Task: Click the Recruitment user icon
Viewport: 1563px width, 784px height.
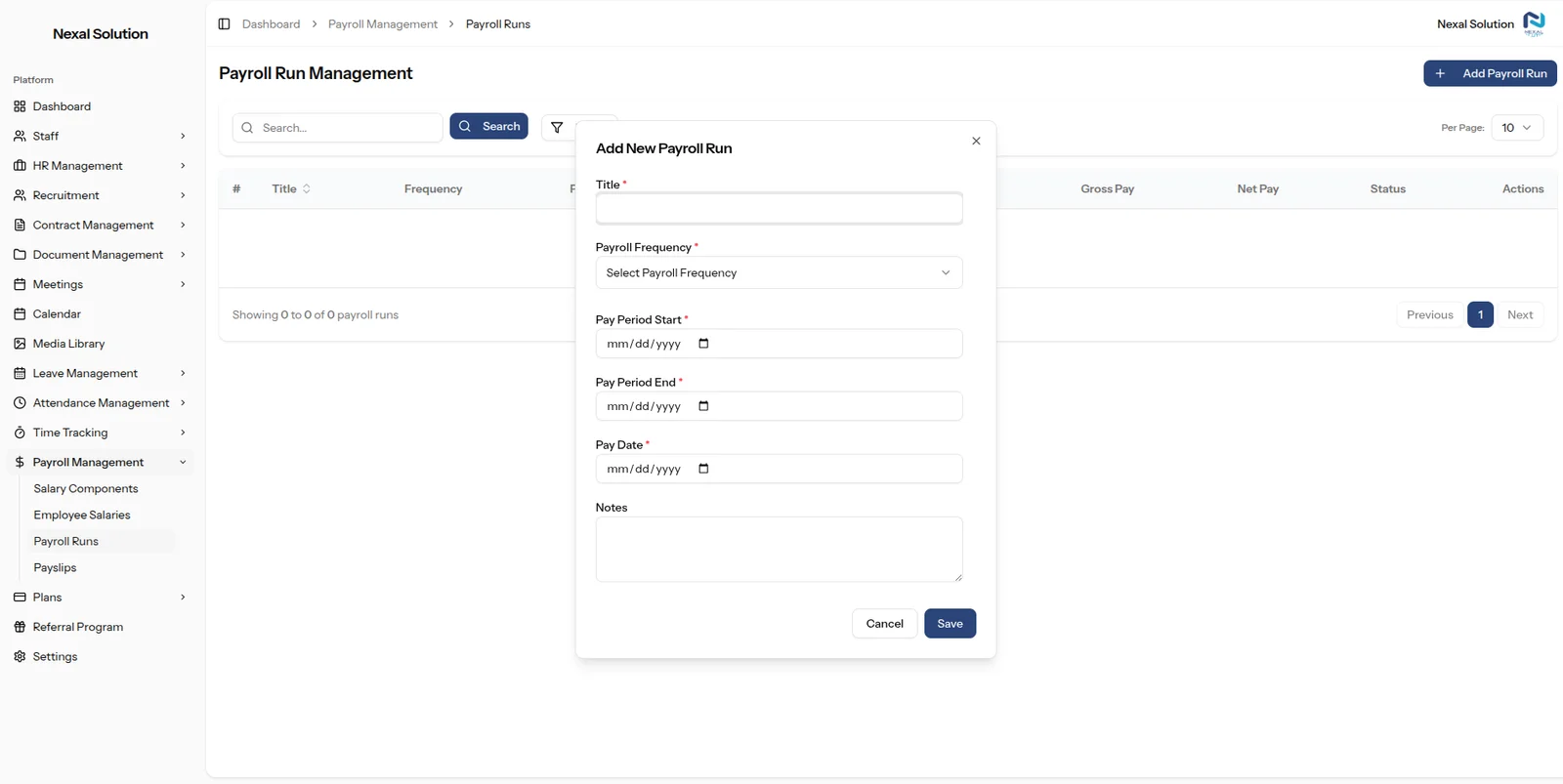Action: click(20, 195)
